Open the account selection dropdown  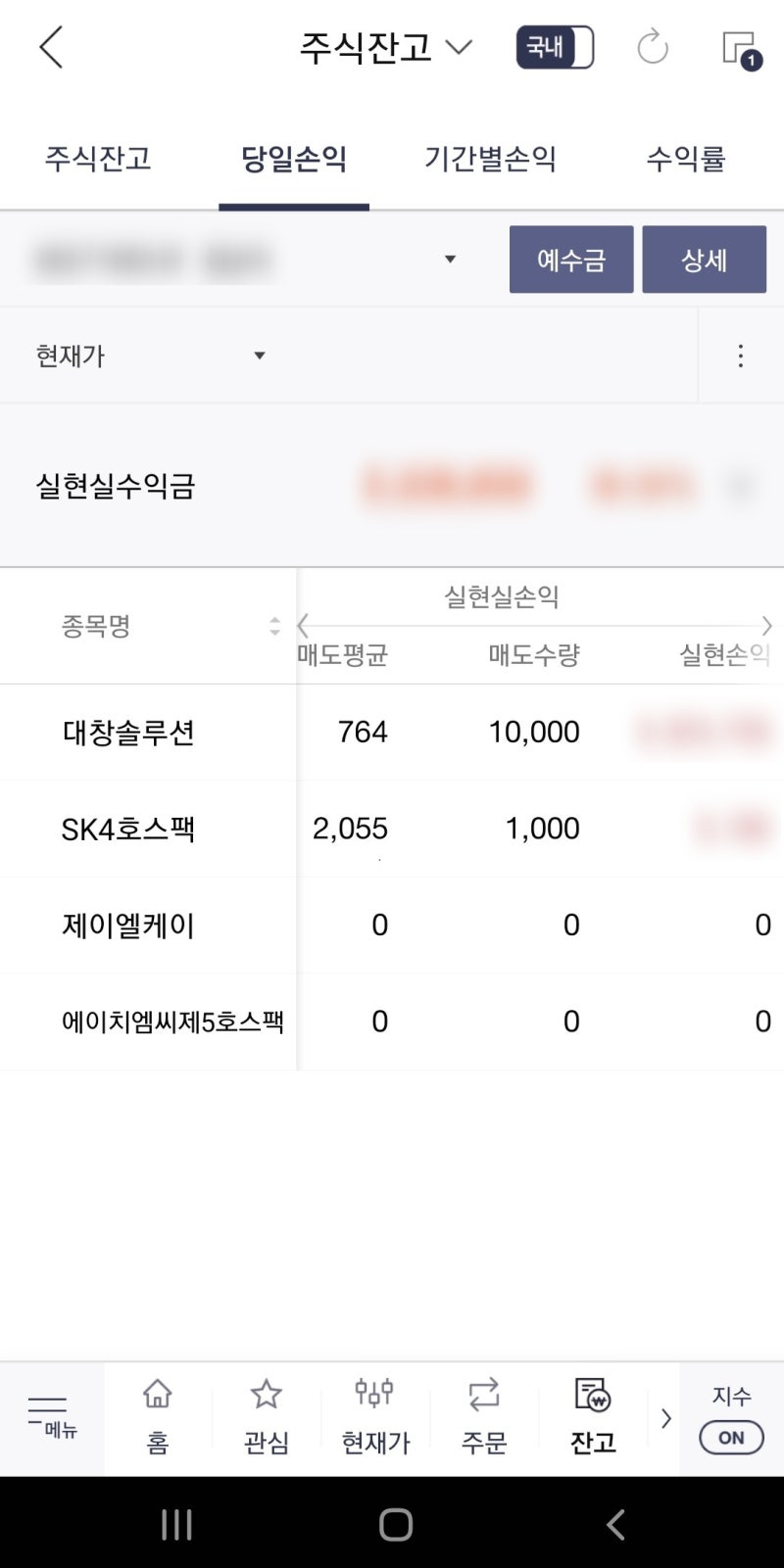tap(450, 259)
